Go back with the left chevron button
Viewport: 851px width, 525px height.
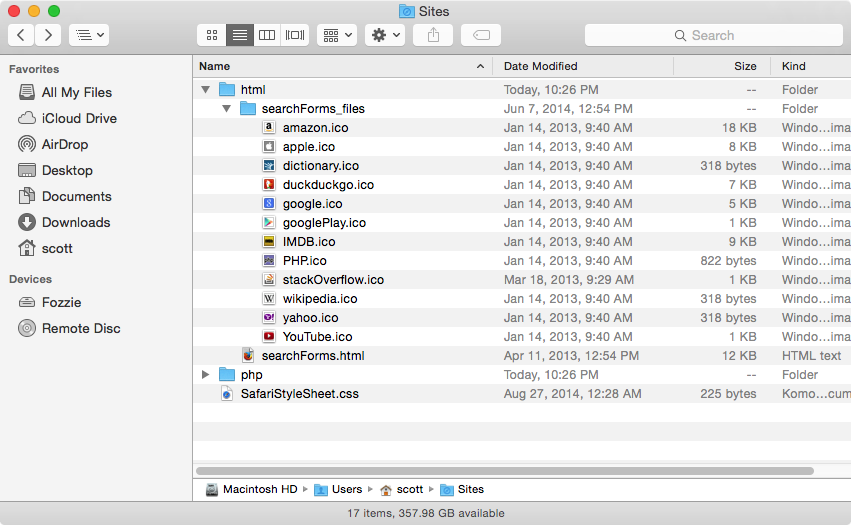pos(21,35)
